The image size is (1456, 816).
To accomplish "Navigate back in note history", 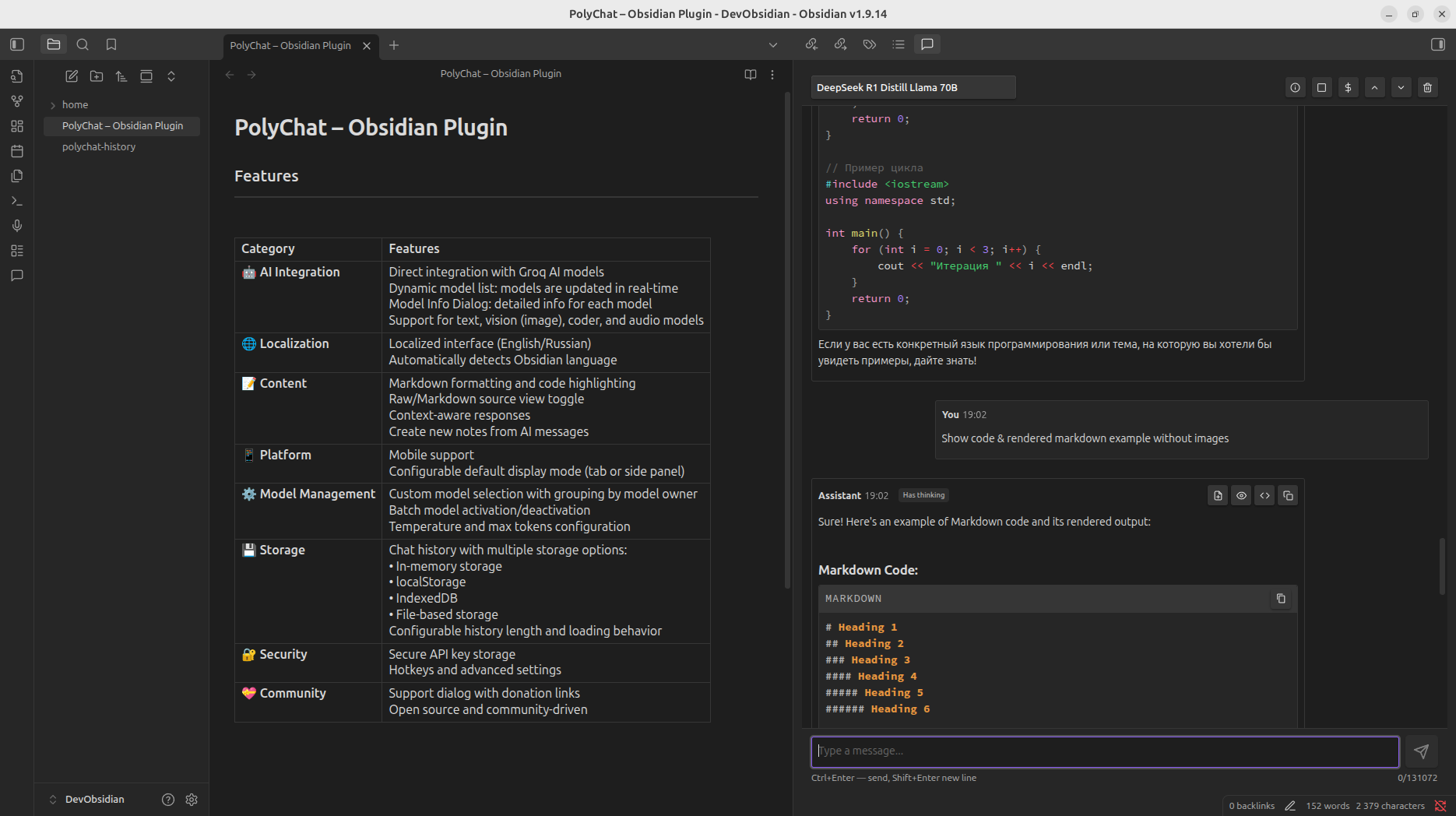I will point(230,75).
